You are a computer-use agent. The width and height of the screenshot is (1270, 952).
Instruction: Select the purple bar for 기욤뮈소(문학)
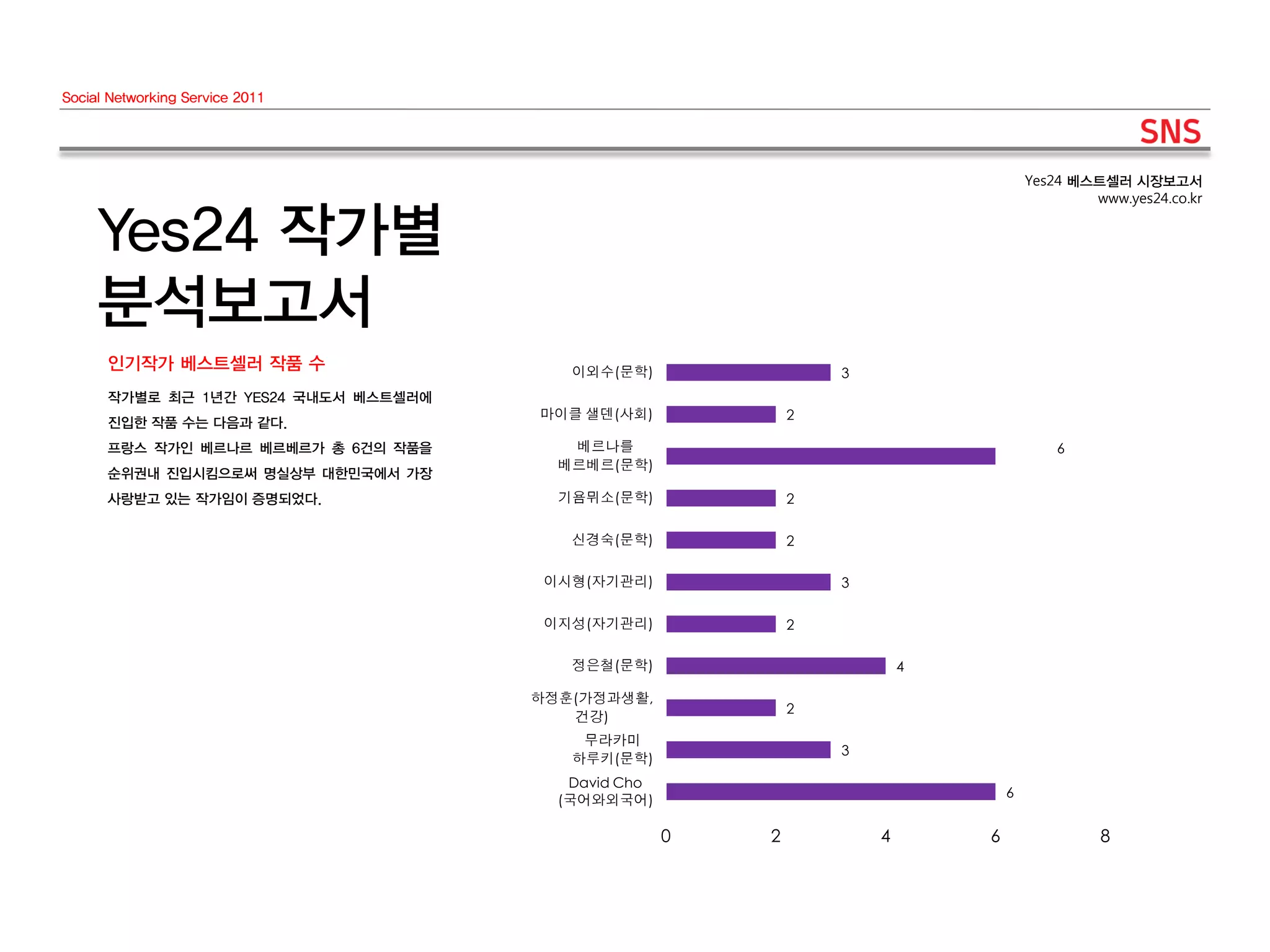721,498
